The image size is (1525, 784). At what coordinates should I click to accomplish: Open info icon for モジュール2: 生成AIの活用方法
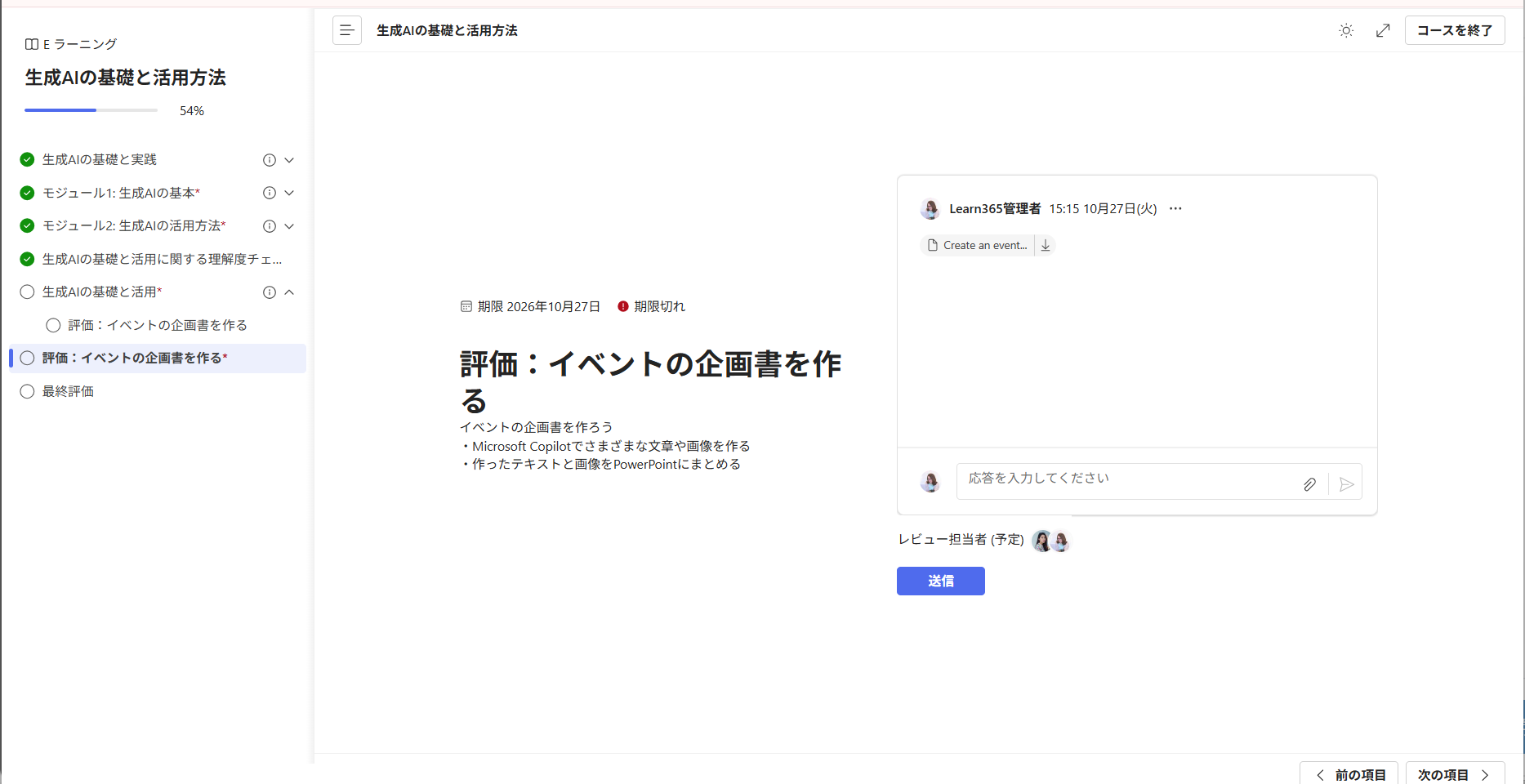coord(269,226)
